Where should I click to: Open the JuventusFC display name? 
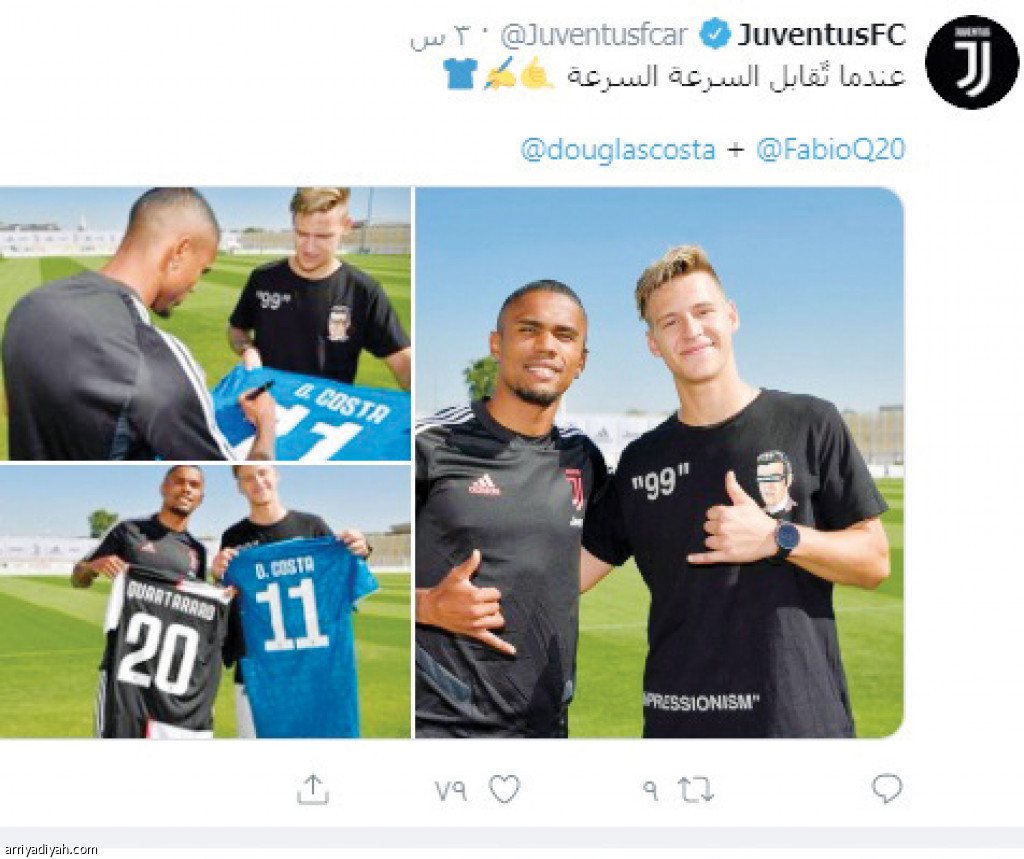click(822, 35)
